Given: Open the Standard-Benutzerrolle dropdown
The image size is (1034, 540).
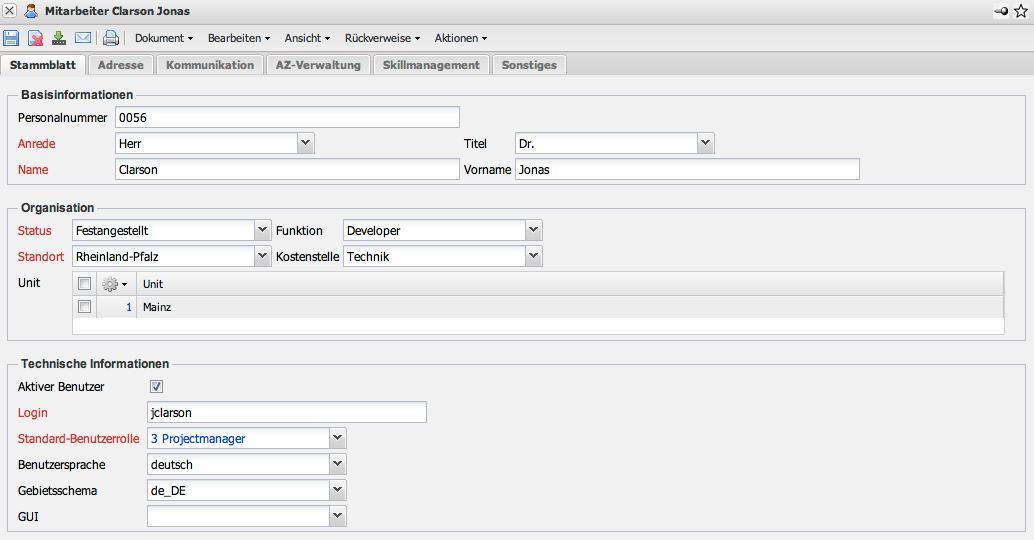Looking at the screenshot, I should point(338,438).
